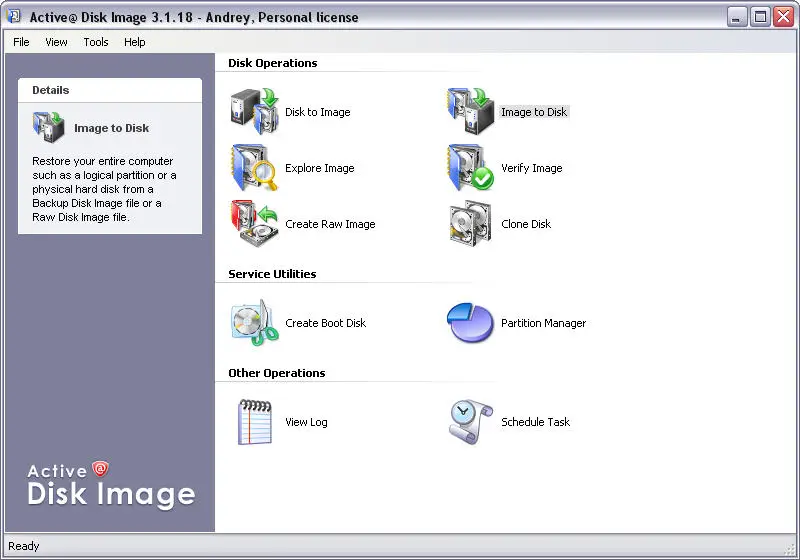Click the Explore Image text link
The width and height of the screenshot is (800, 560).
click(x=319, y=168)
